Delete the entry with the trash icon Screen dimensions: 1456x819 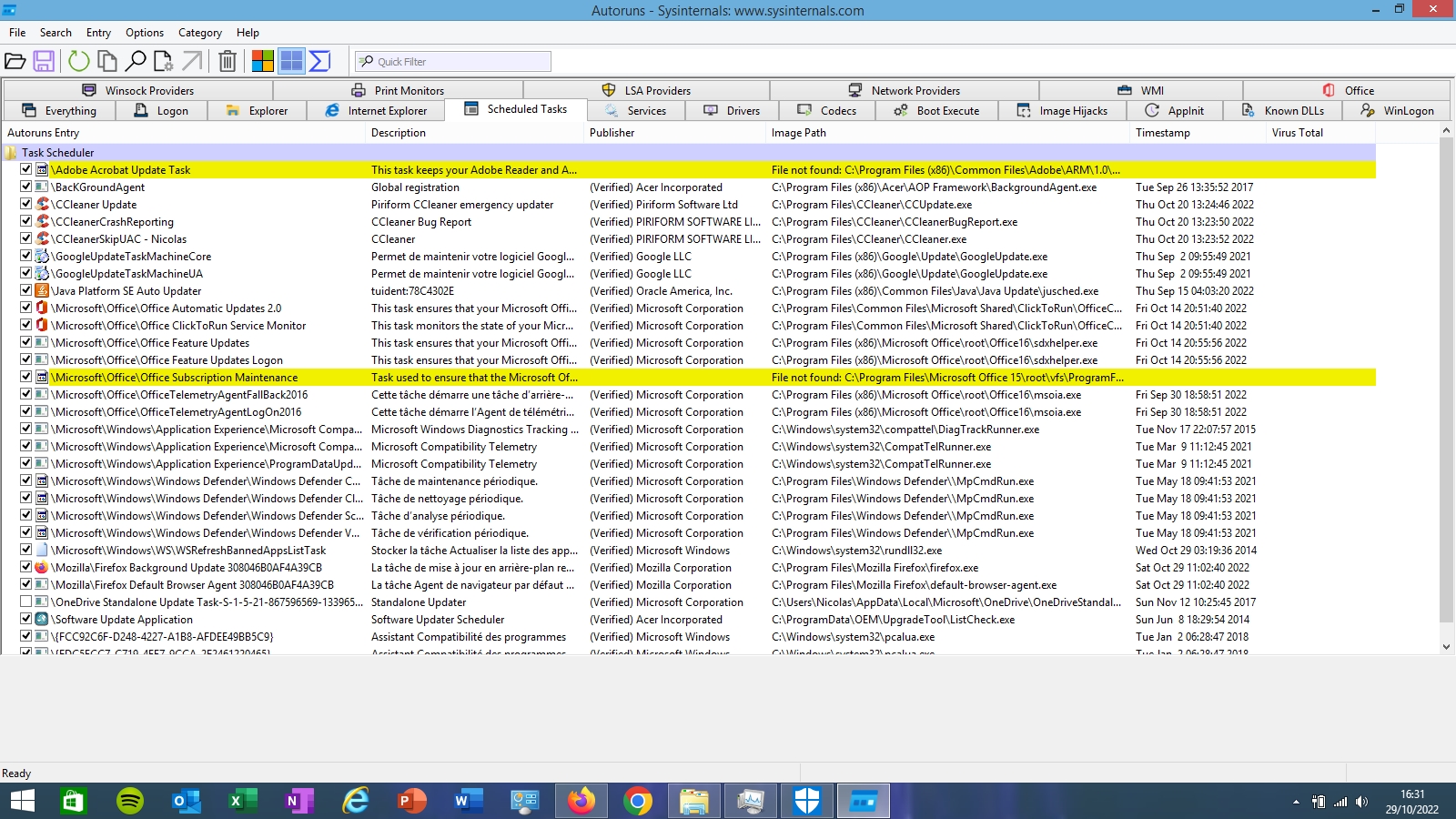227,61
